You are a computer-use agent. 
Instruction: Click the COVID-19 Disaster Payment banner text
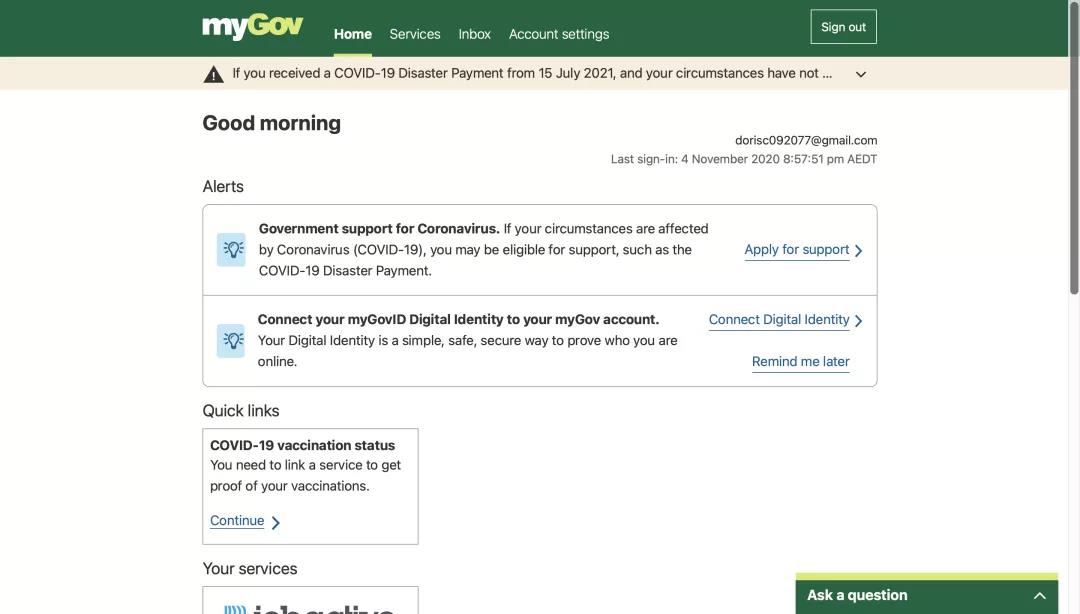tap(532, 74)
